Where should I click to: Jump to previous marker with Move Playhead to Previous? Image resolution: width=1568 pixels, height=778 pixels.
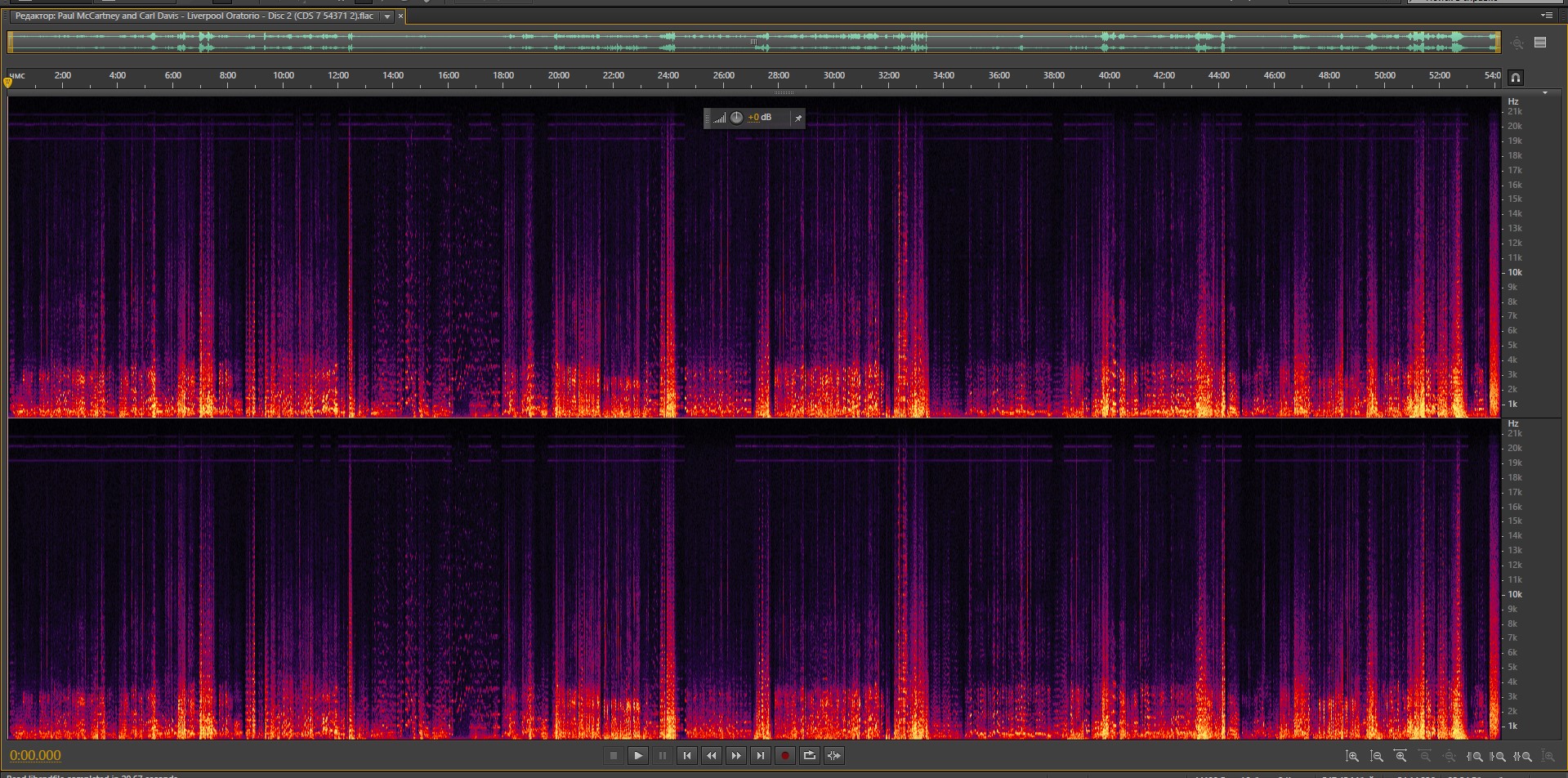click(687, 756)
